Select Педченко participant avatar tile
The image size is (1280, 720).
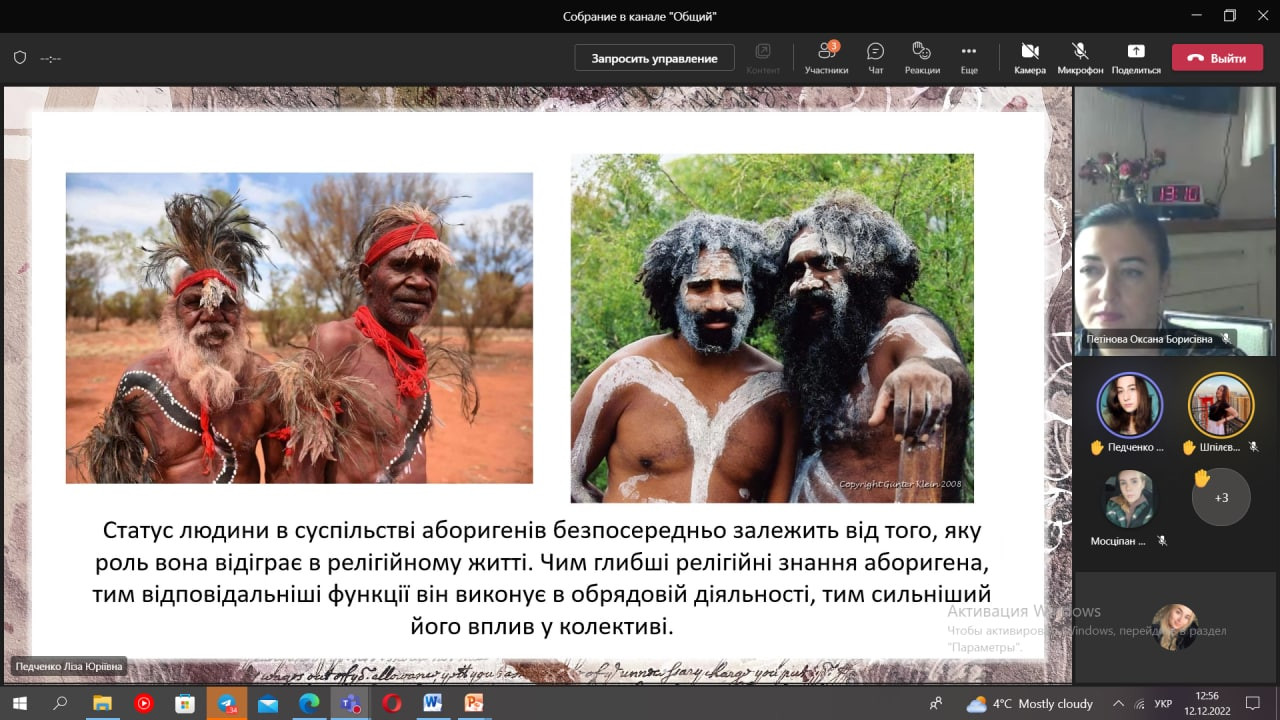point(1129,405)
